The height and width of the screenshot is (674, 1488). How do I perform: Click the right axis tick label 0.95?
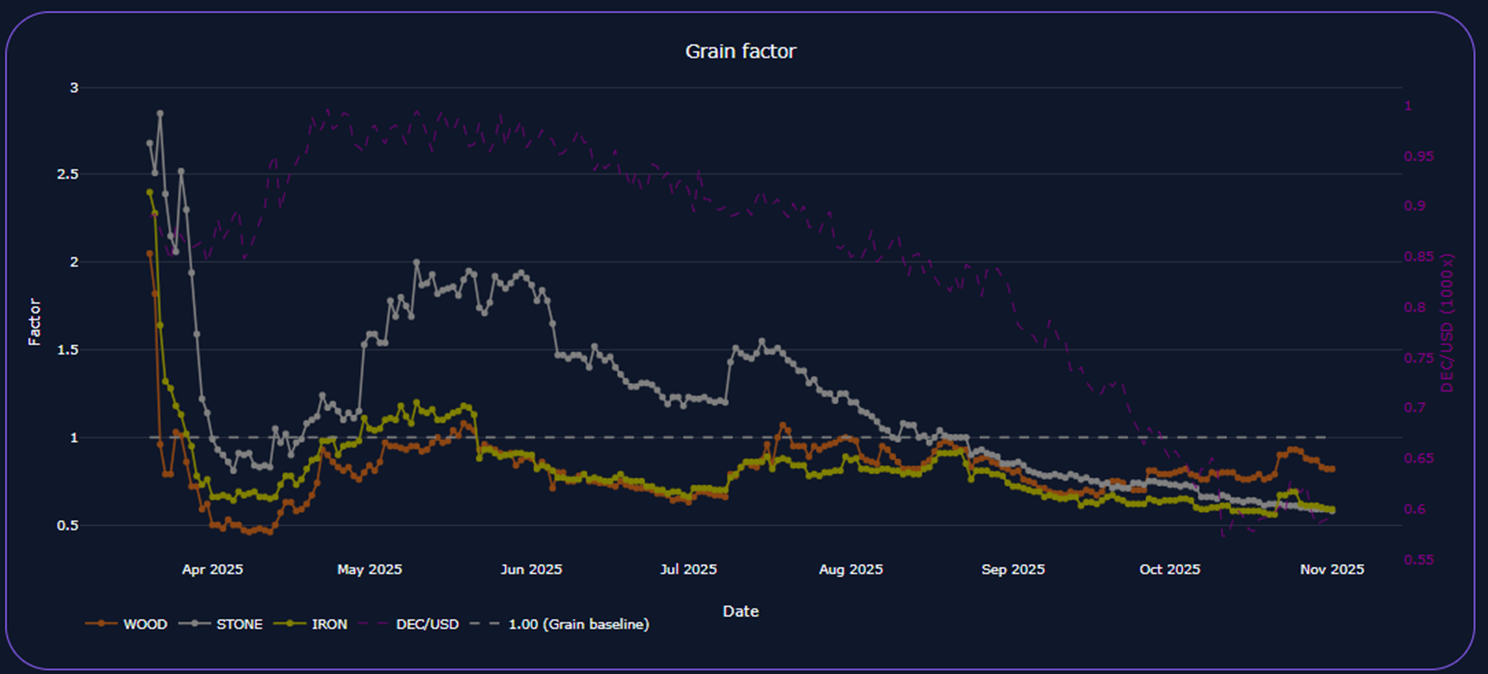coord(1420,156)
